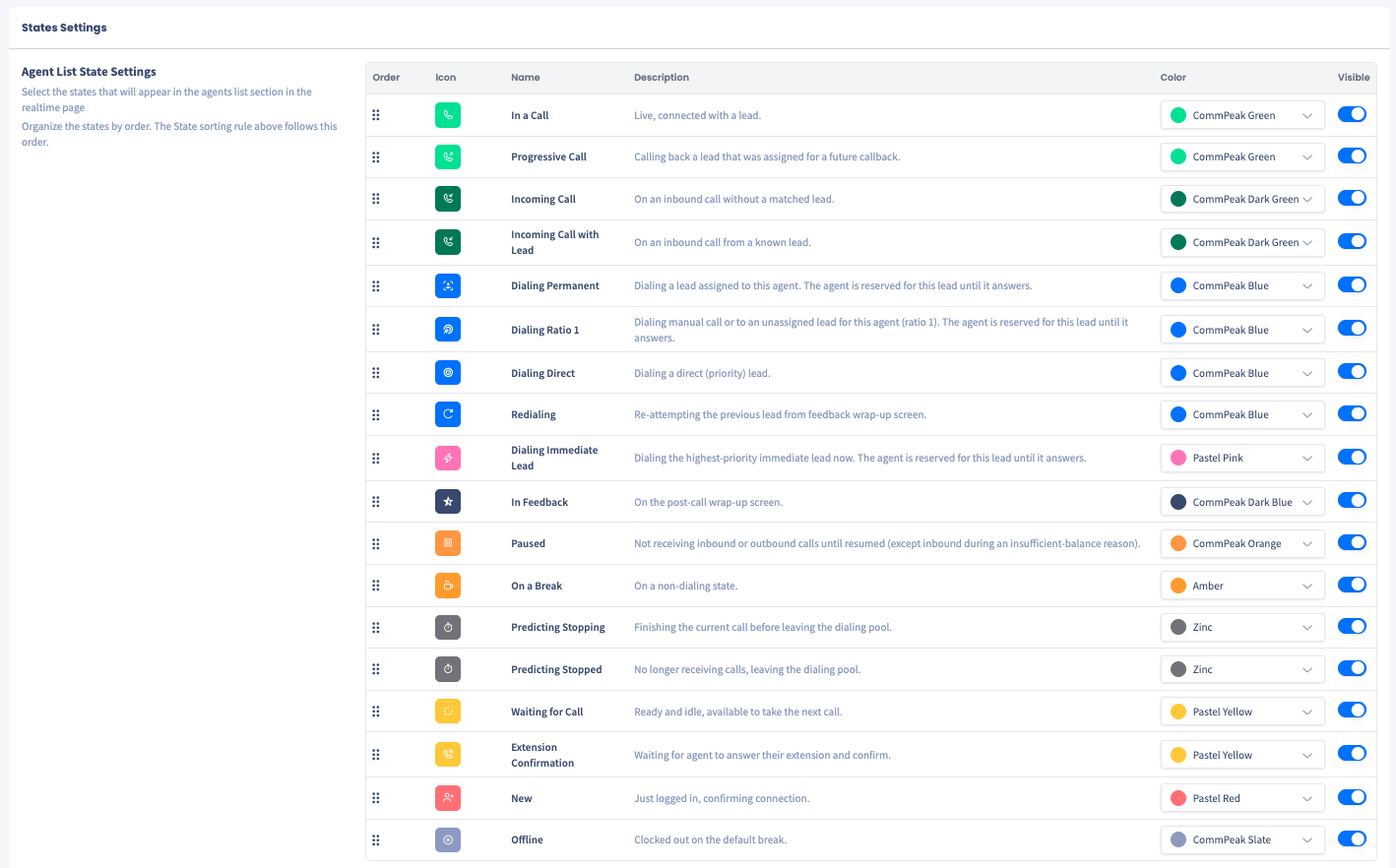Click the In a Call phone icon

pyautogui.click(x=448, y=115)
